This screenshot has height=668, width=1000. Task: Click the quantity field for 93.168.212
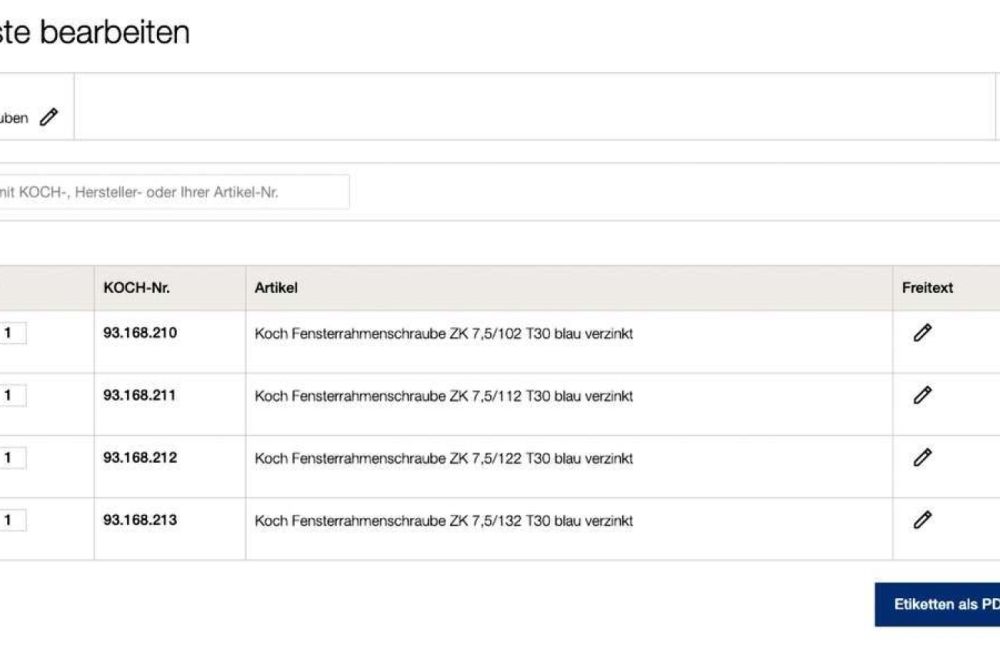[13, 458]
